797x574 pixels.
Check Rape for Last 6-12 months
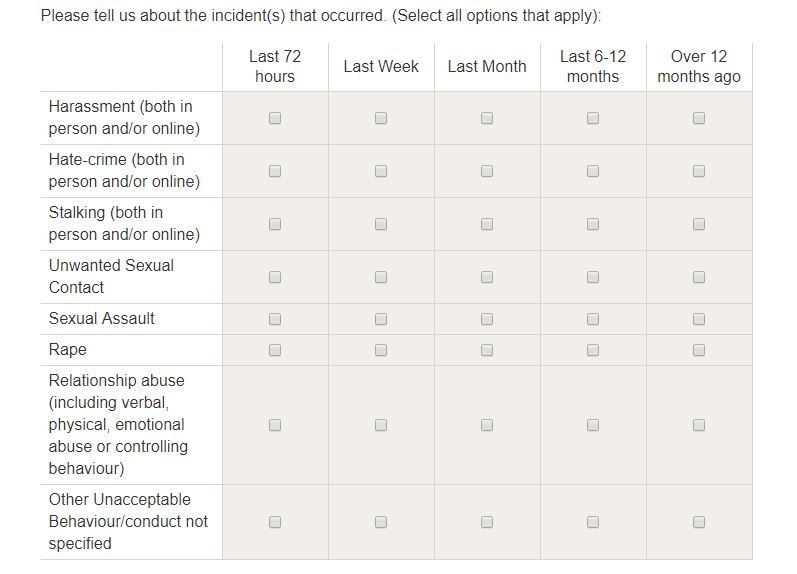[x=593, y=350]
